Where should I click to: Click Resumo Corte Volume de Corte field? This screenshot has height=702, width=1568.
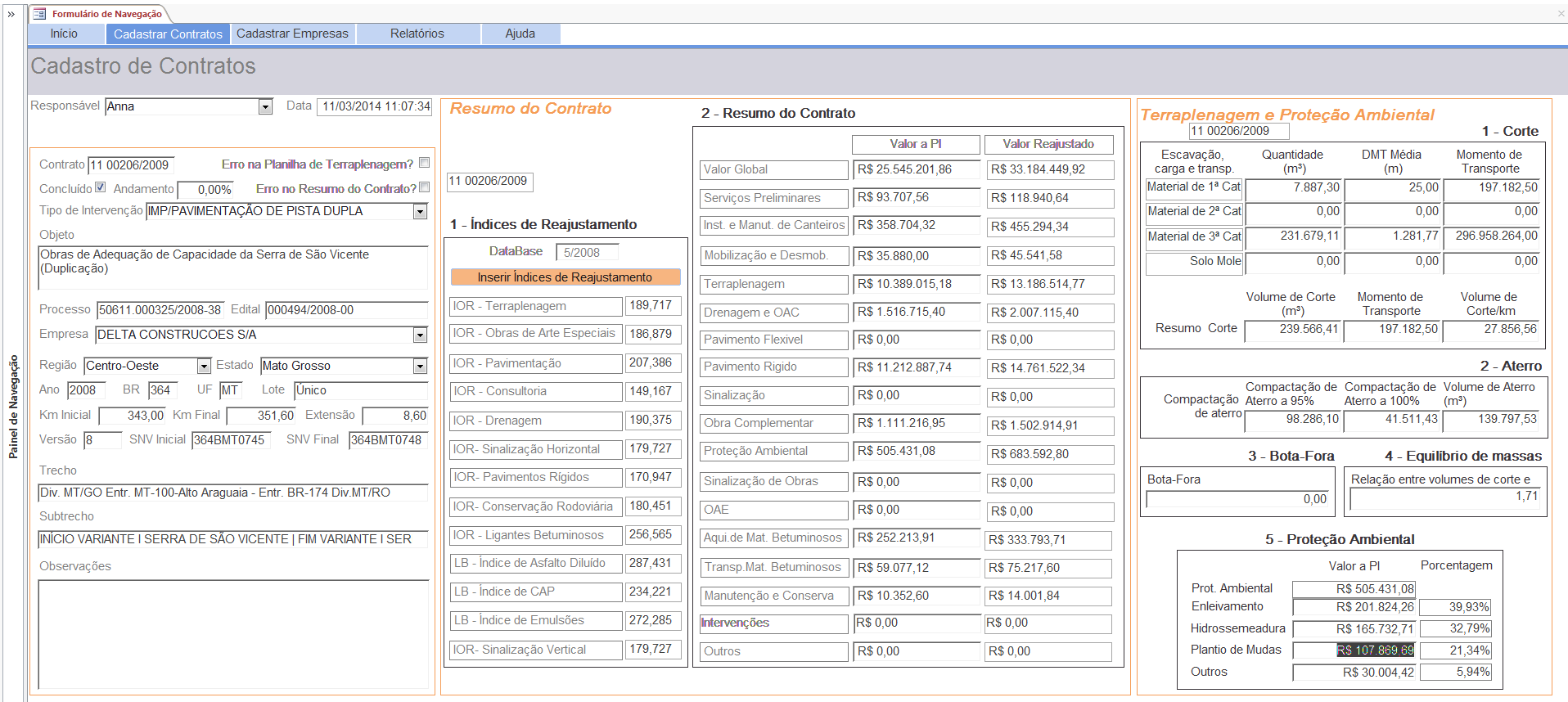pyautogui.click(x=1293, y=330)
